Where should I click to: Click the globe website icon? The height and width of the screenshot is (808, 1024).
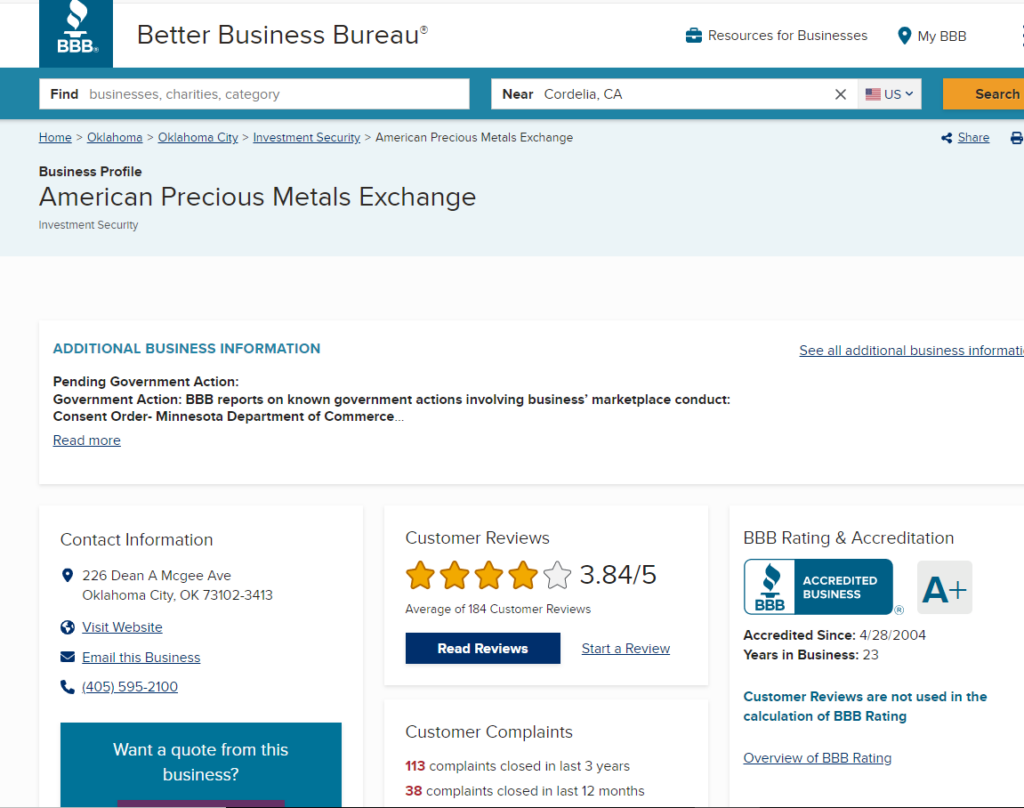click(x=67, y=627)
